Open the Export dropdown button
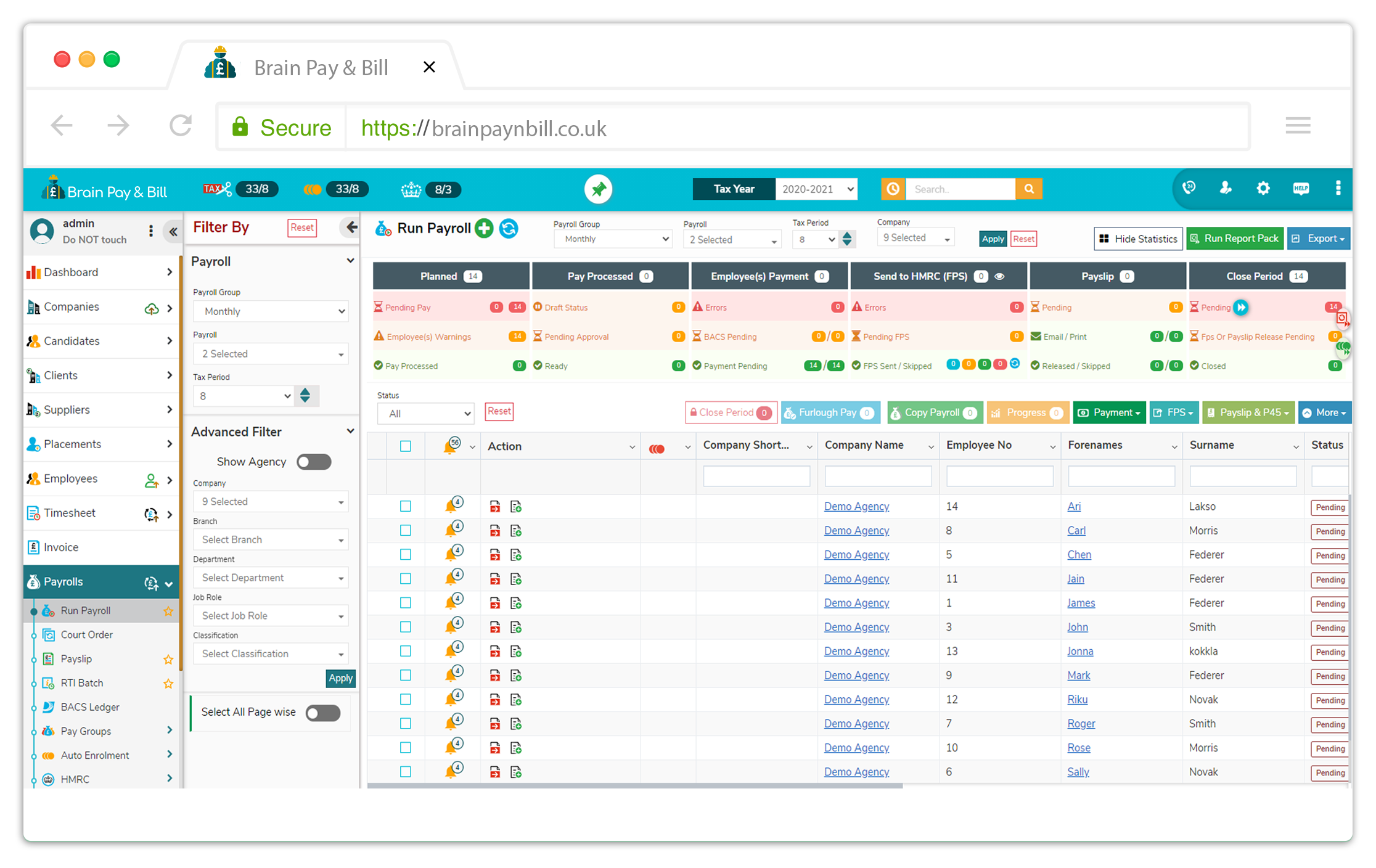The image size is (1376, 868). 1319,239
